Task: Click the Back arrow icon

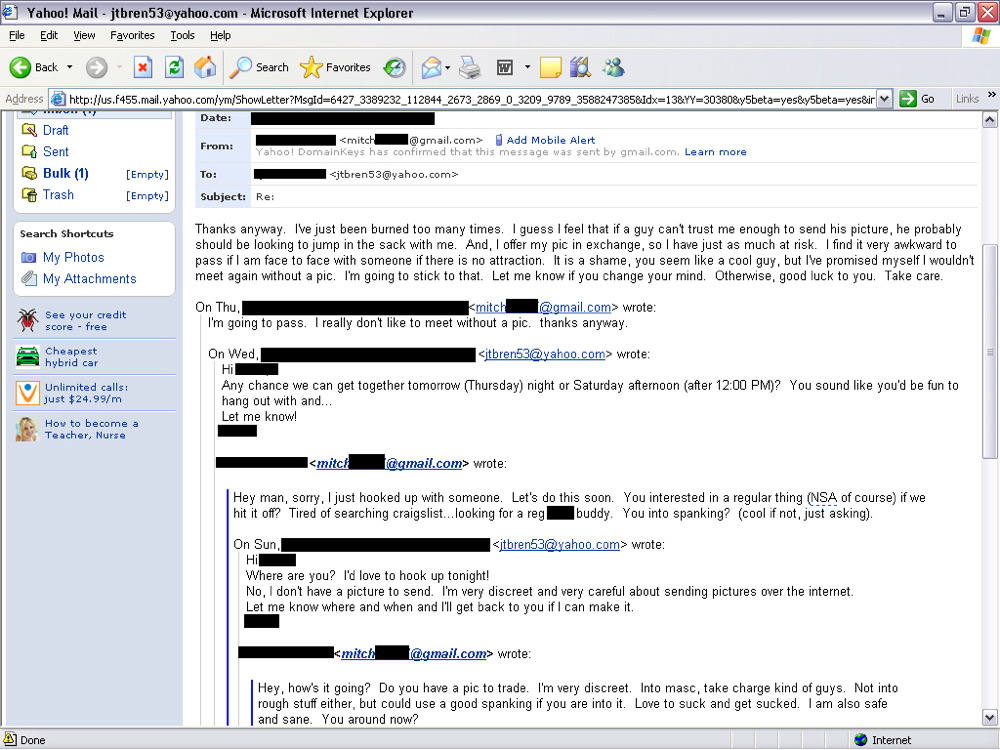Action: point(20,67)
